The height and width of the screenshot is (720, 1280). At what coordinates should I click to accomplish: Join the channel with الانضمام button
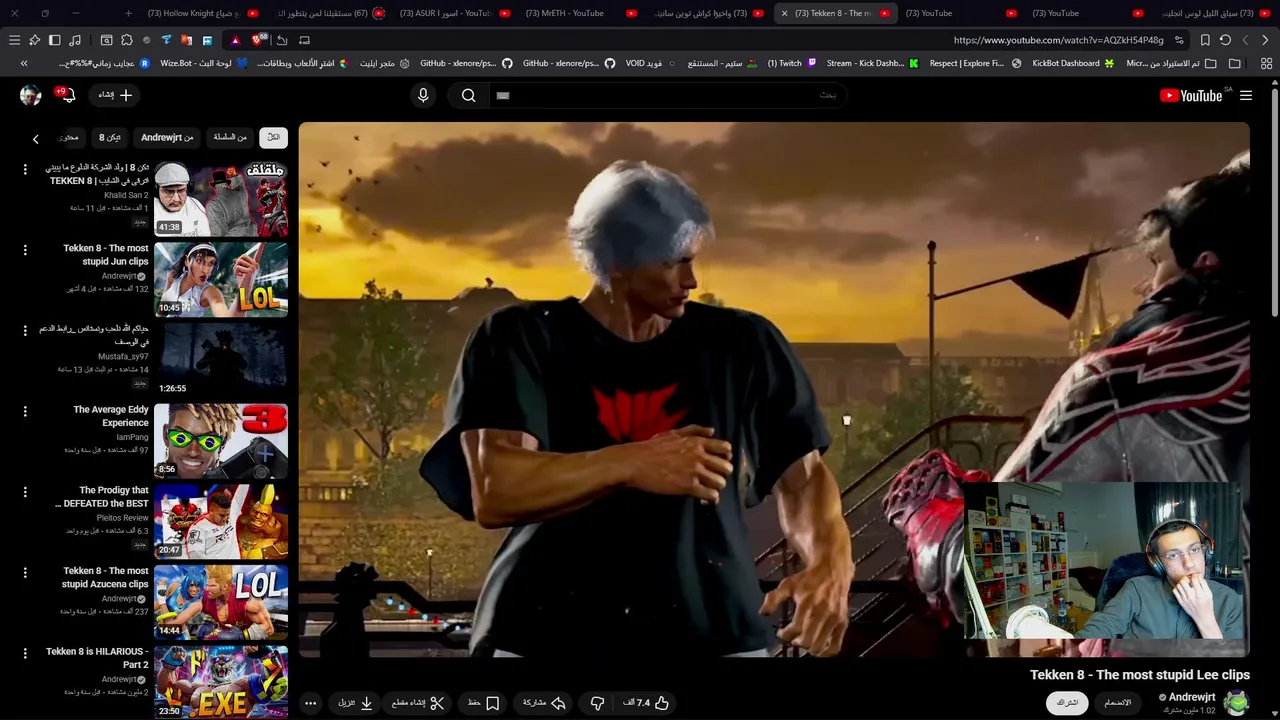pyautogui.click(x=1118, y=703)
